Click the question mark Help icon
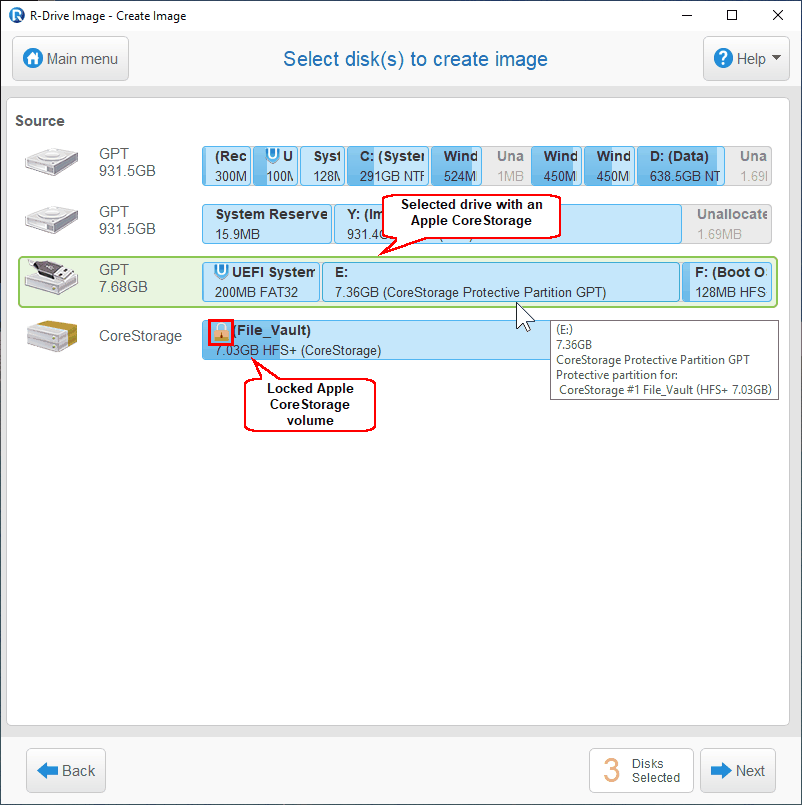Image resolution: width=802 pixels, height=805 pixels. coord(723,59)
